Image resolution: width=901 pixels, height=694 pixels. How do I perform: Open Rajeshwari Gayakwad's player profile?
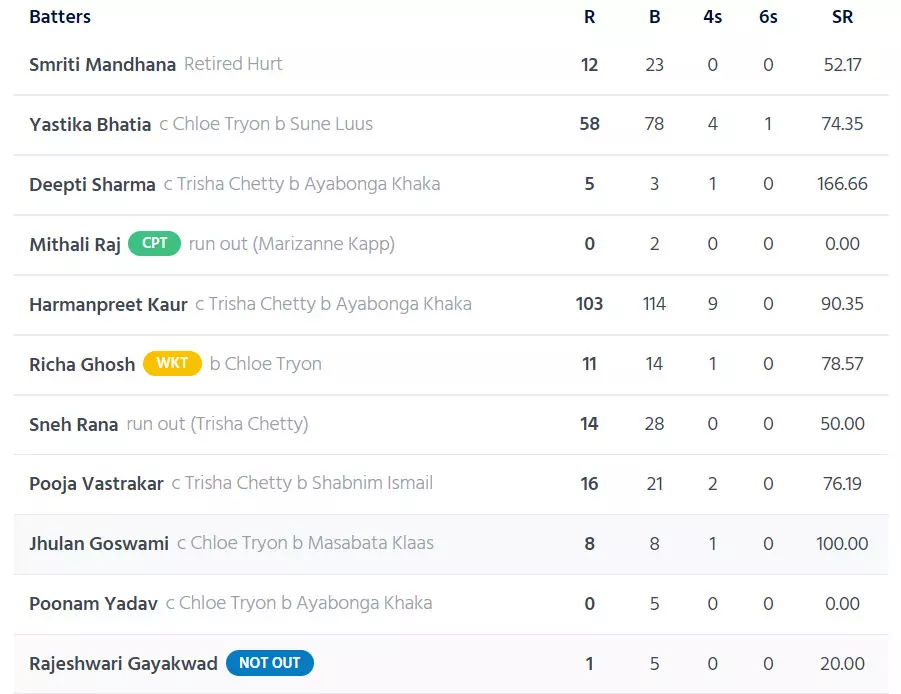coord(123,664)
